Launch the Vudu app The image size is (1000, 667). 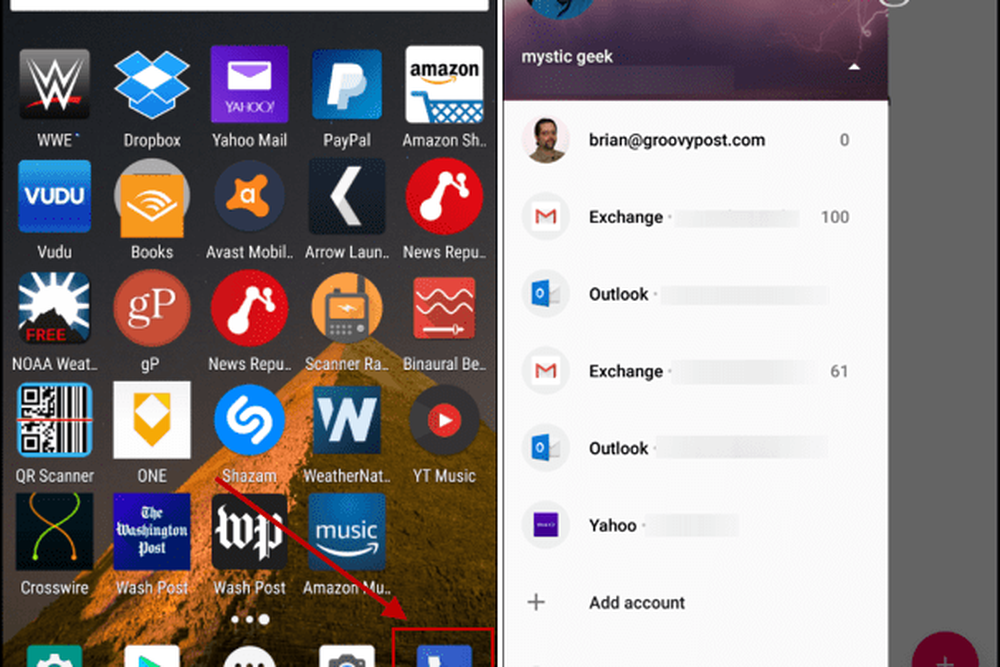click(54, 196)
